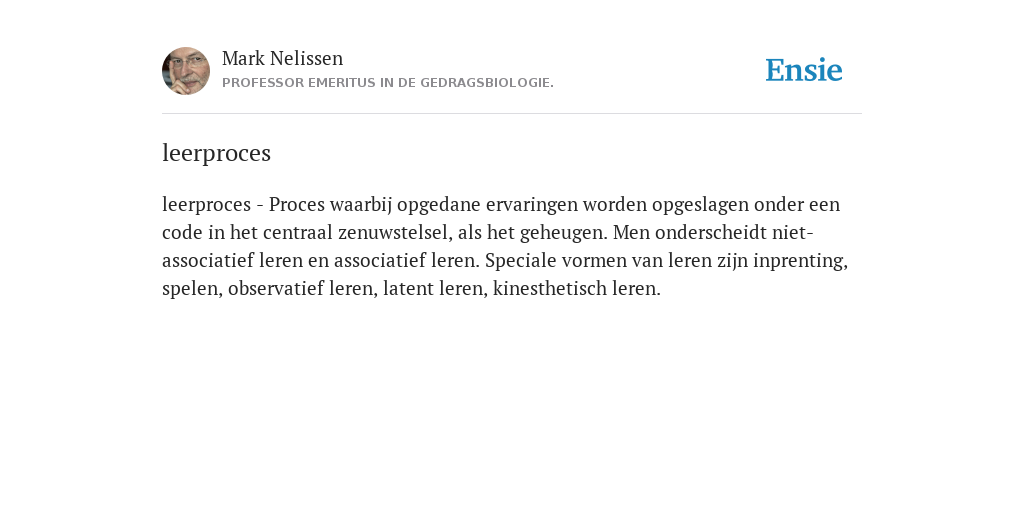This screenshot has height=512, width=1024.
Task: Click the word 'kinesthetisch' in the last line
Action: (549, 289)
